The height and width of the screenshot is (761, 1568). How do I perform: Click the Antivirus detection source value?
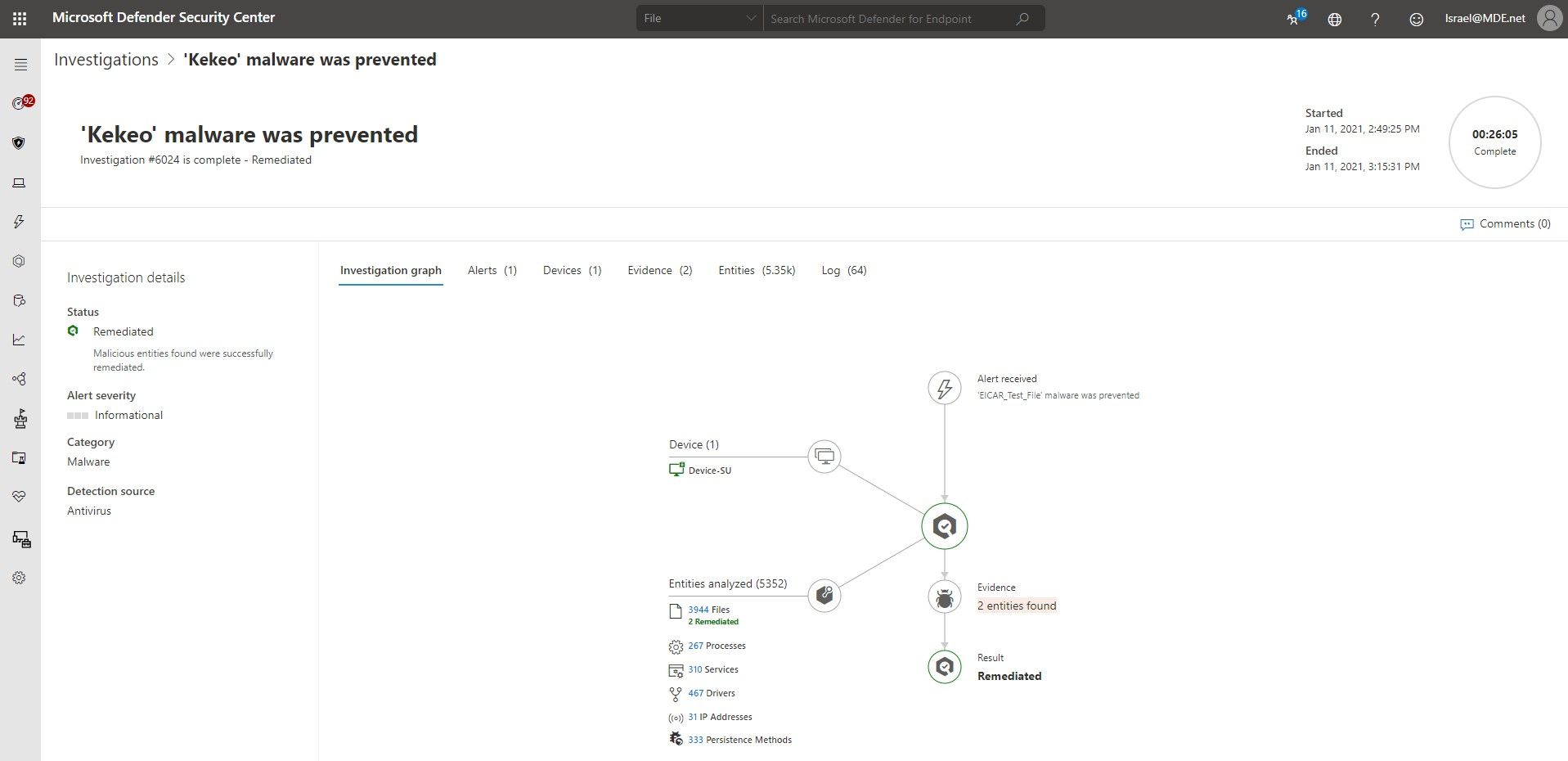pos(89,511)
